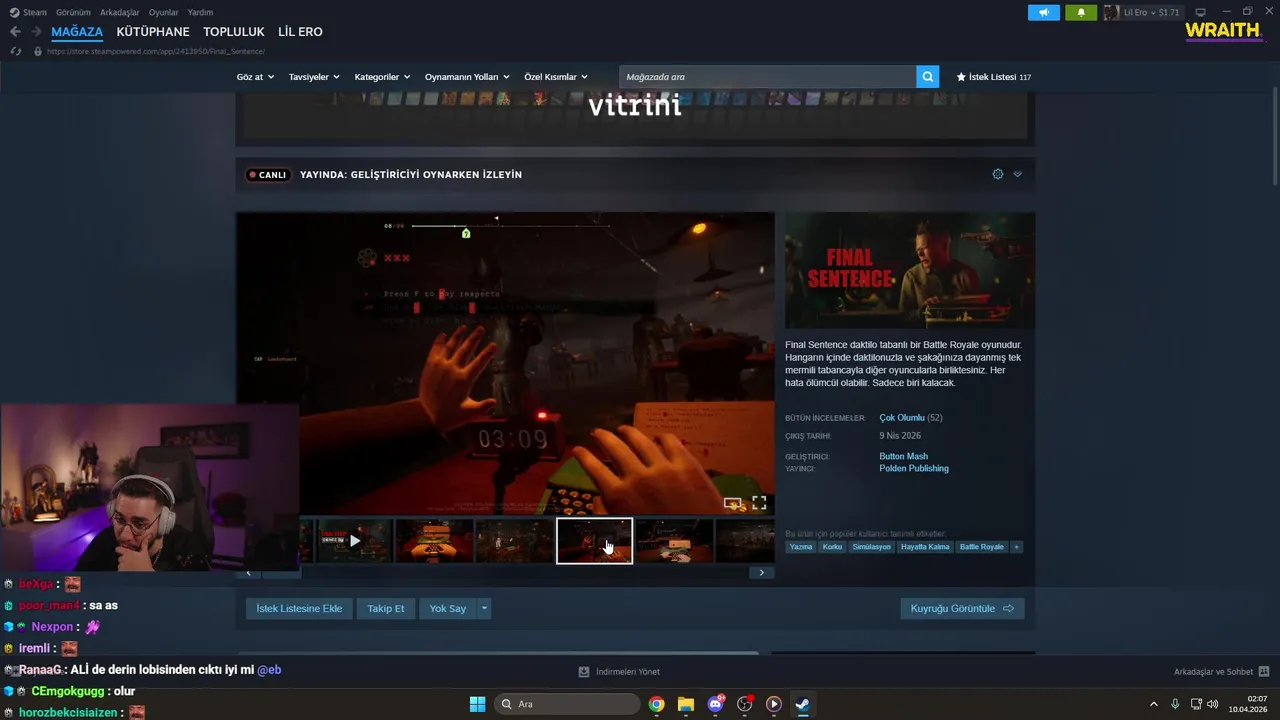Select the Hayatta Kalma tag

coord(925,547)
